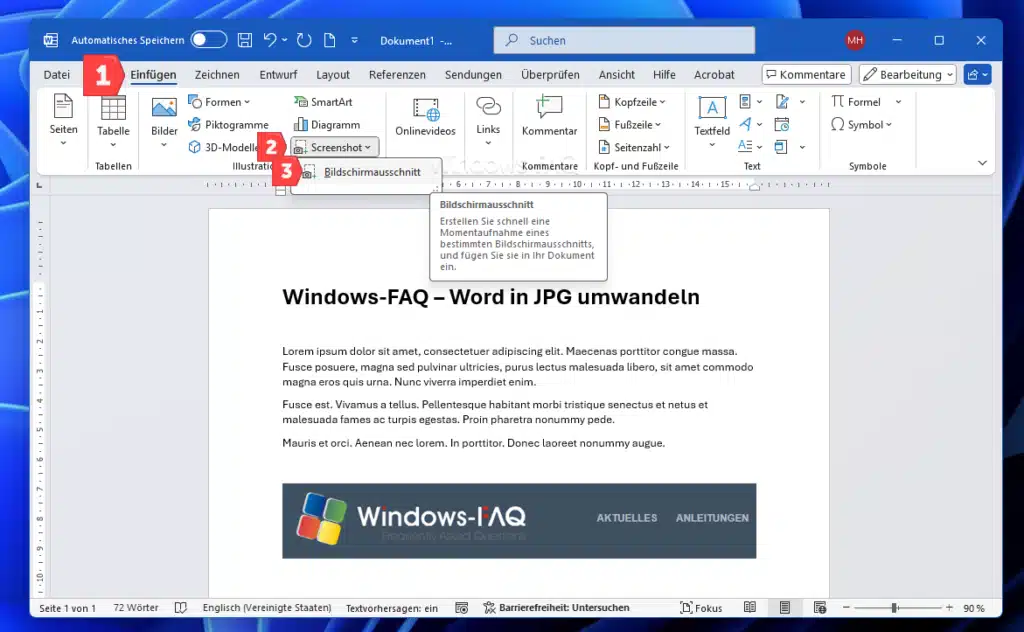Switch to the Sendungen tab

click(x=473, y=74)
